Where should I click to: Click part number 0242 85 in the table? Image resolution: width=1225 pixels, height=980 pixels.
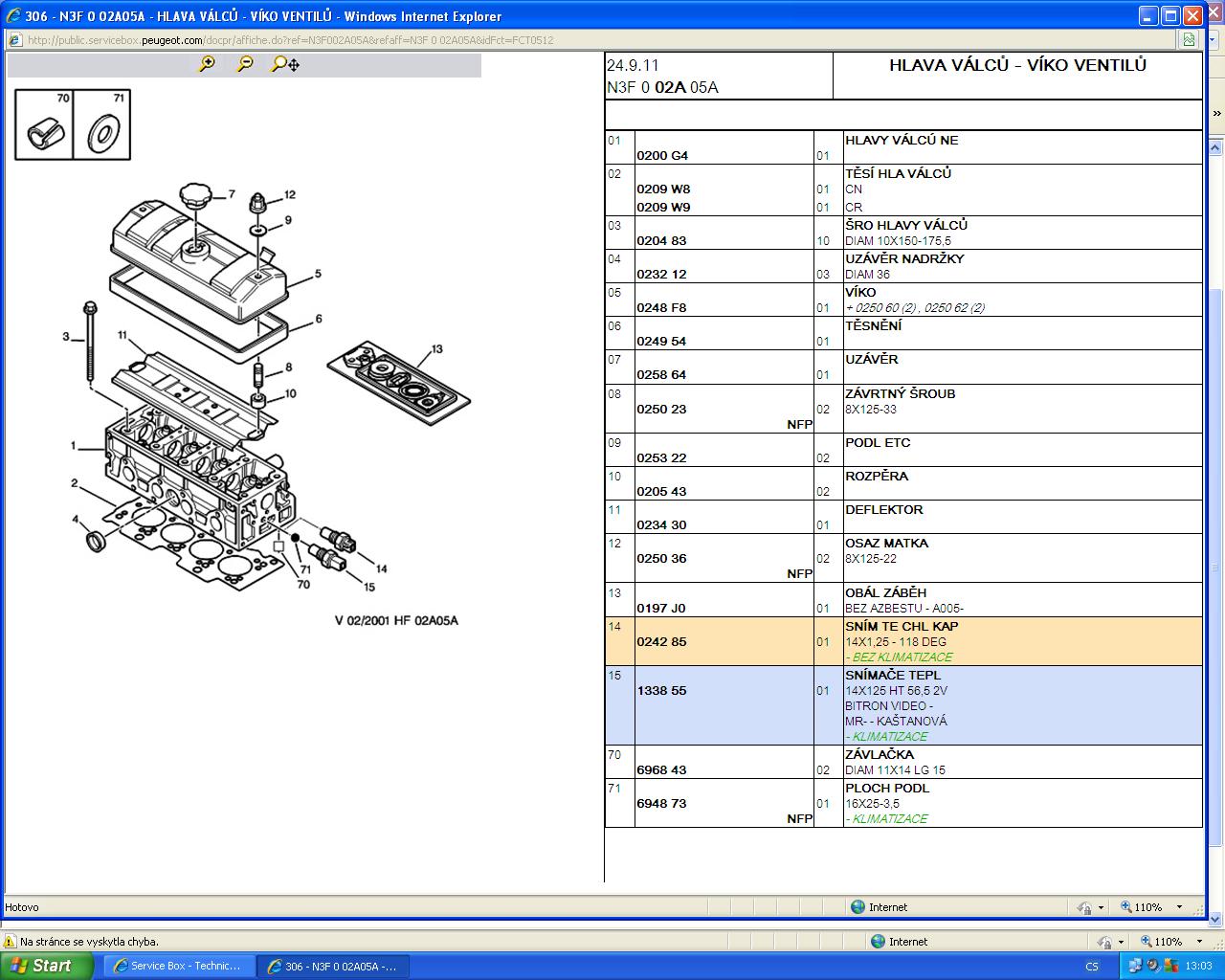(661, 642)
